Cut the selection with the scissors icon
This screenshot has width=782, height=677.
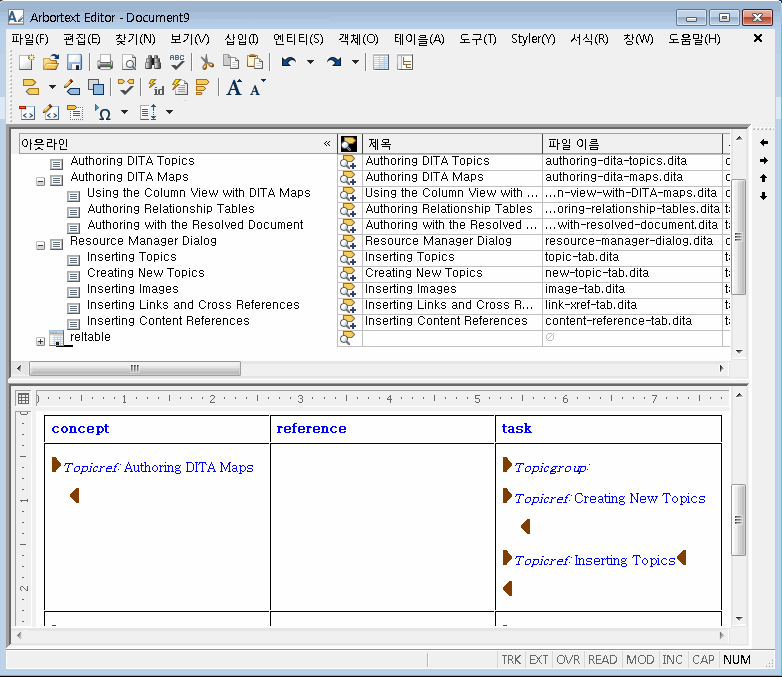point(206,62)
